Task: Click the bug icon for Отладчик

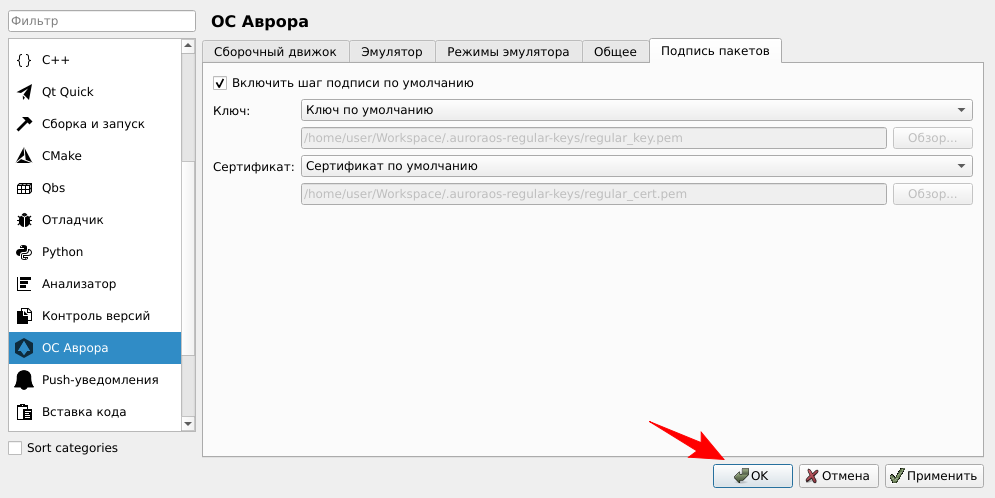Action: (x=24, y=220)
